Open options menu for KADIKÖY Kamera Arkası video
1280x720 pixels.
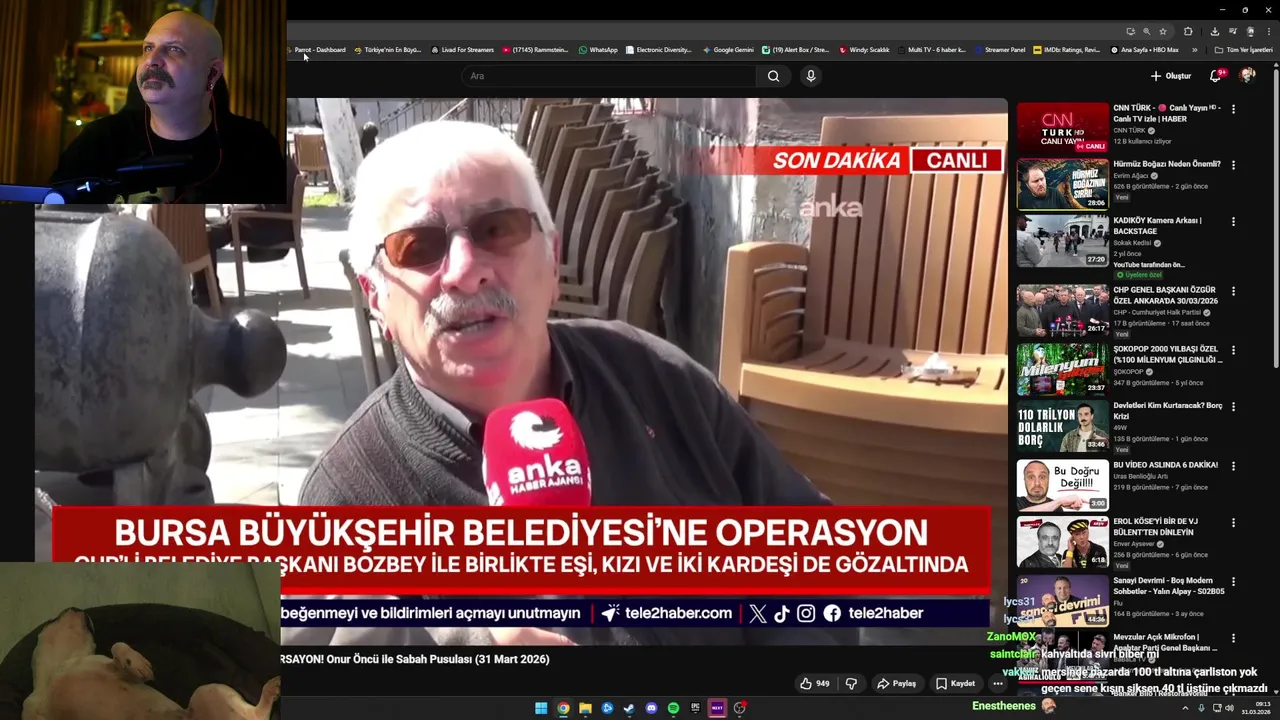pos(1233,222)
